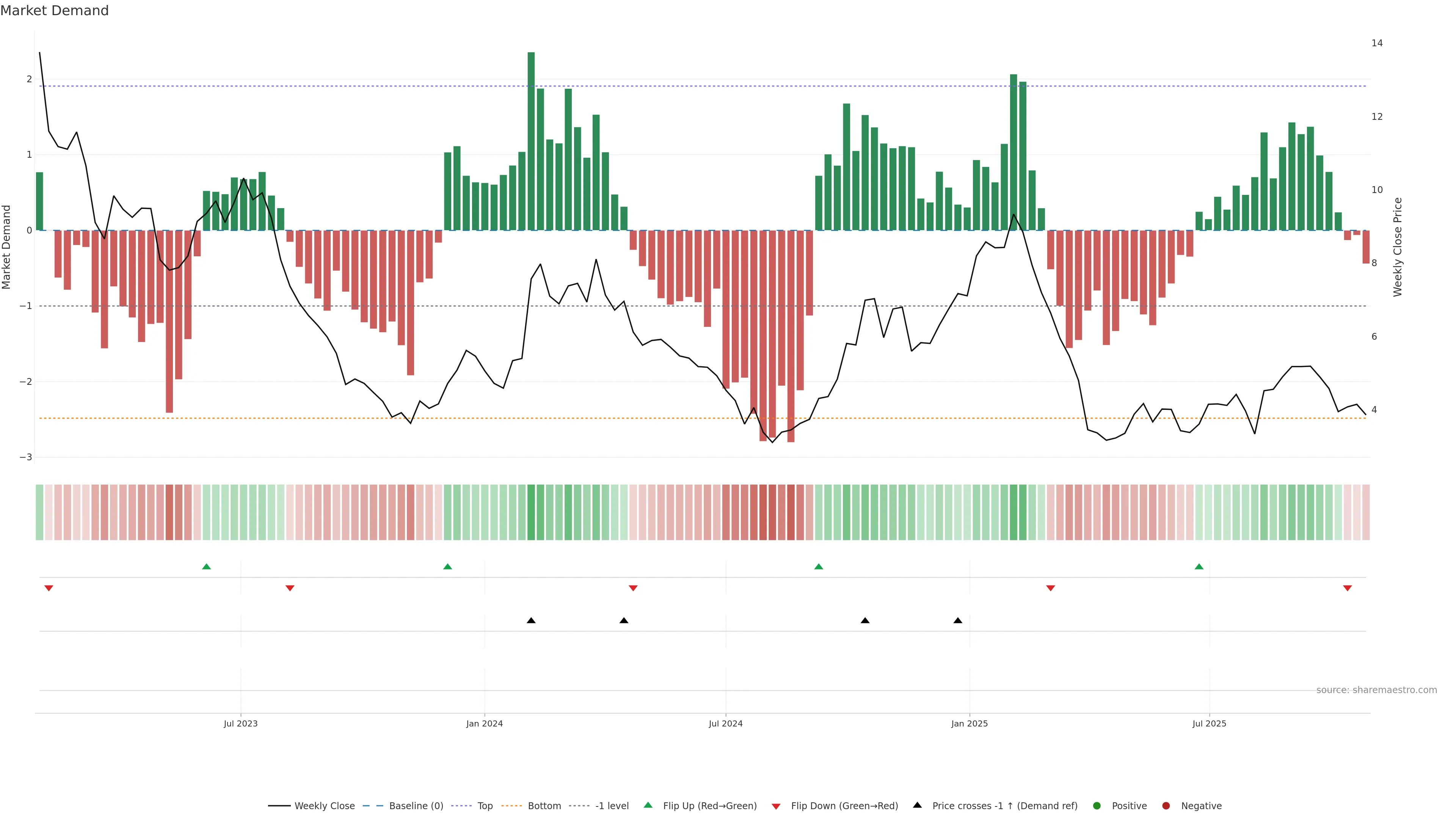Toggle the Baseline (0) legend item
Screen dimensions: 1456x819
point(416,805)
